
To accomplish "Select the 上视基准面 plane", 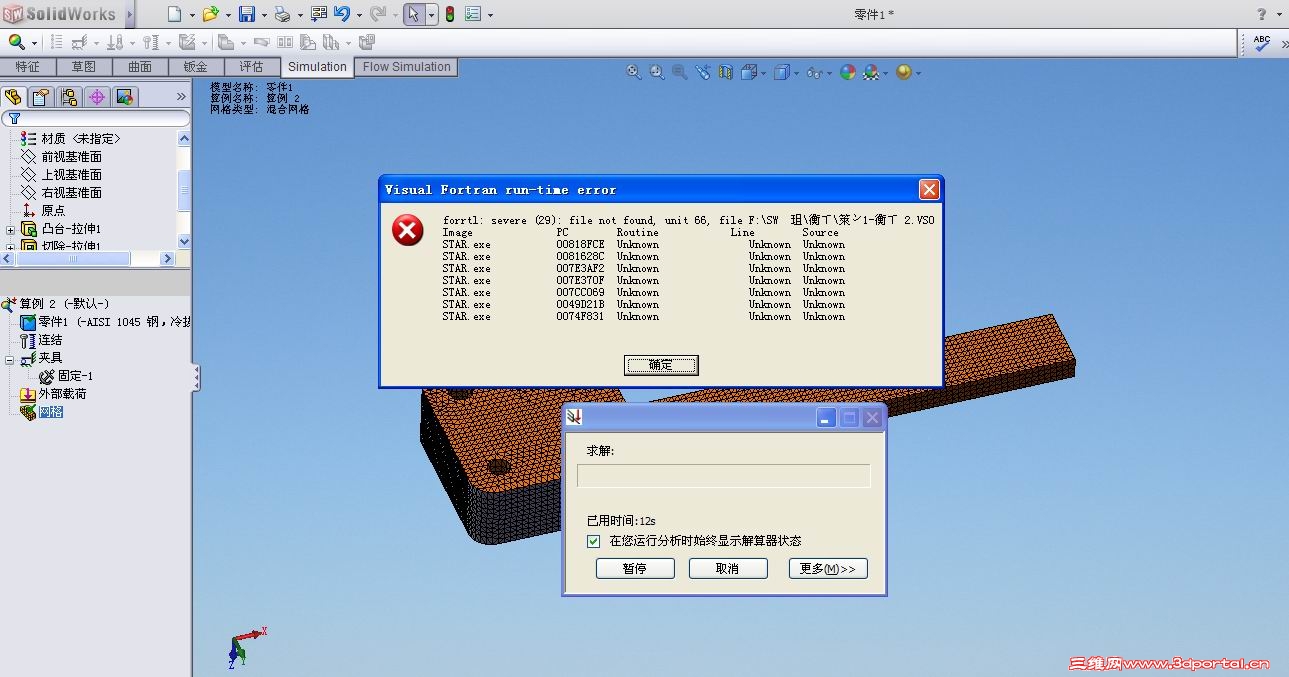I will (61, 175).
